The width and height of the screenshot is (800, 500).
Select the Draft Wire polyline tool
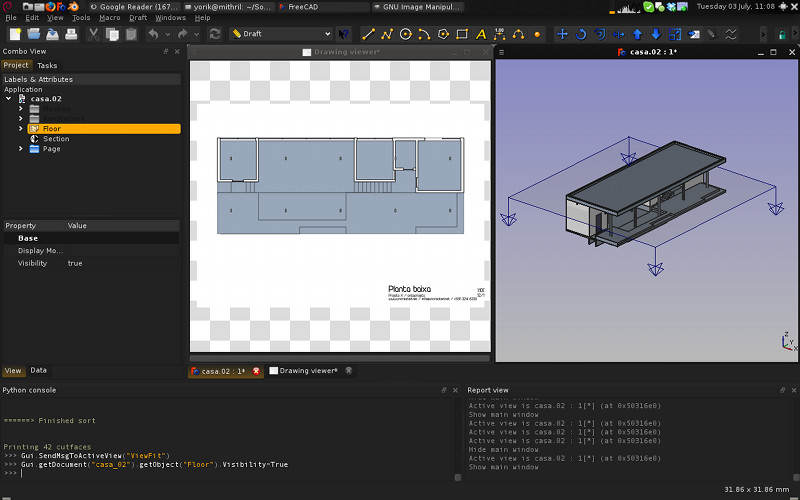click(x=387, y=34)
